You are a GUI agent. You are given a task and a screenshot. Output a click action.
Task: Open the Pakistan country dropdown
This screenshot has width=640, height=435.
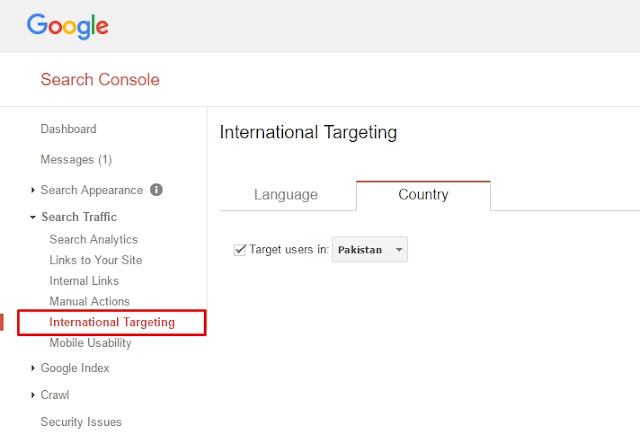(370, 249)
